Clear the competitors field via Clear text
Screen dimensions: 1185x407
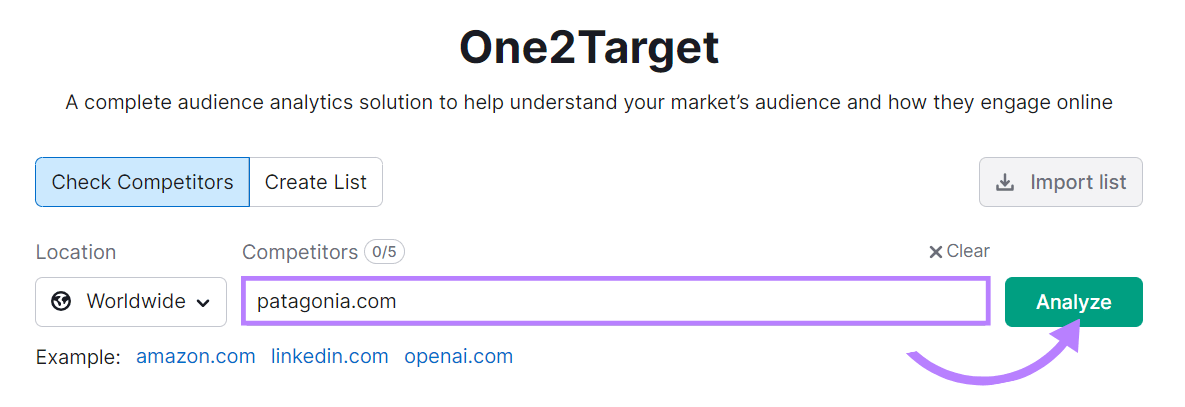click(x=968, y=251)
